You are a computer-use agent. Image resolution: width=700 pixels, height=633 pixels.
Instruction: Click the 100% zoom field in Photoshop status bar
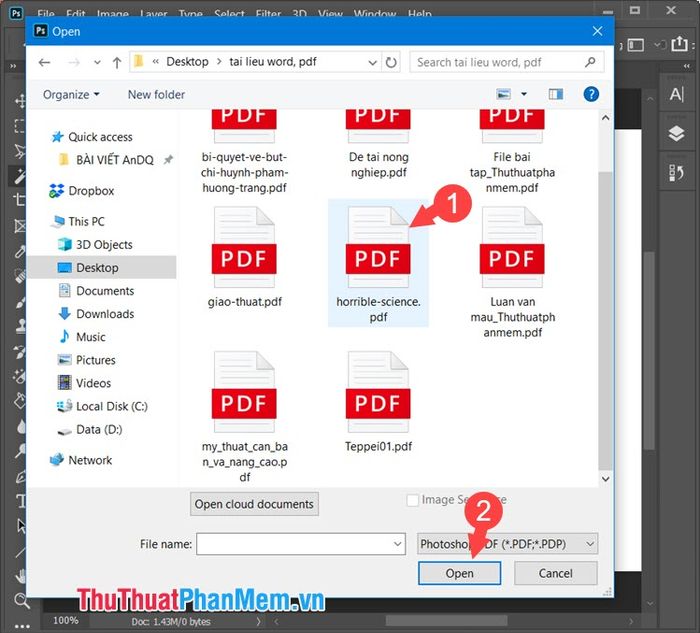point(65,621)
